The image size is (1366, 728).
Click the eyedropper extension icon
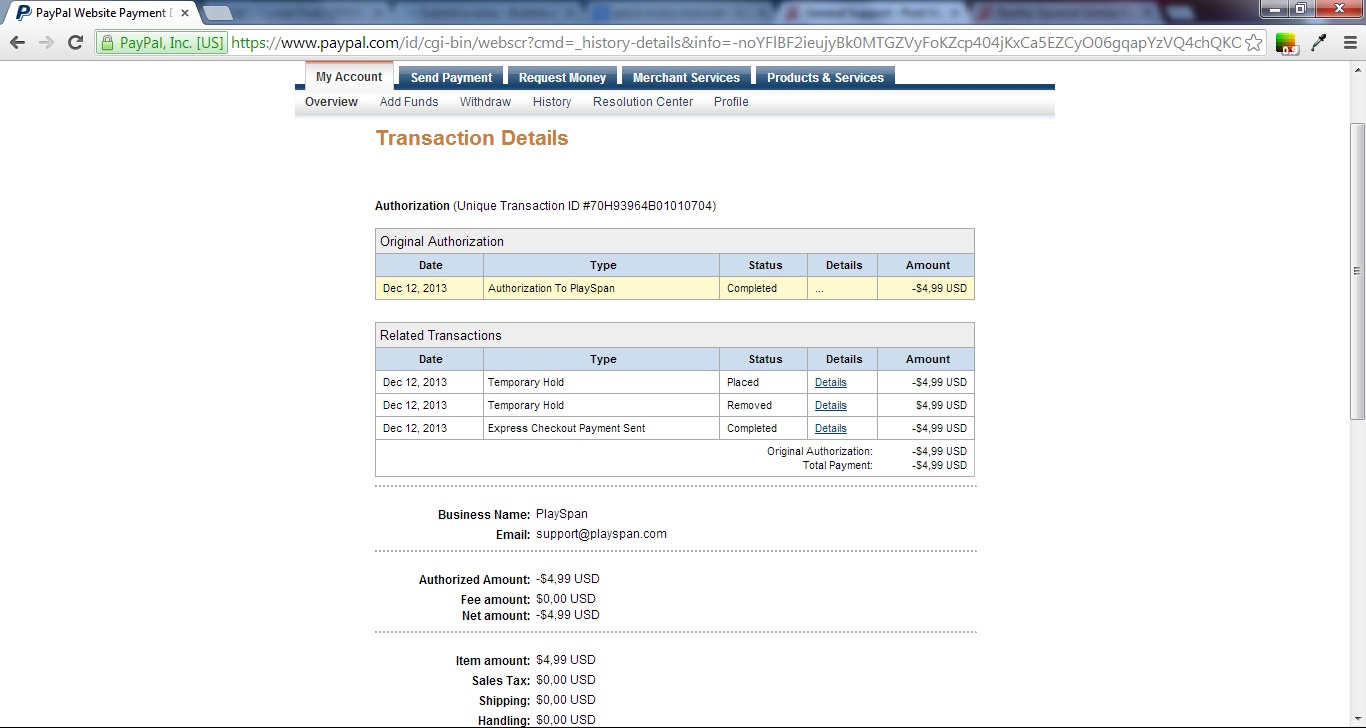tap(1319, 43)
